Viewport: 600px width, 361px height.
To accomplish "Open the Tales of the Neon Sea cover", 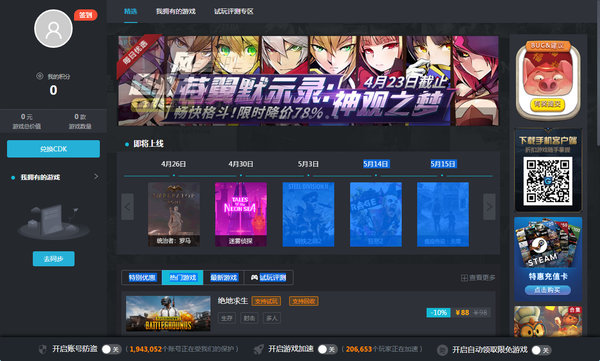I will pos(241,214).
